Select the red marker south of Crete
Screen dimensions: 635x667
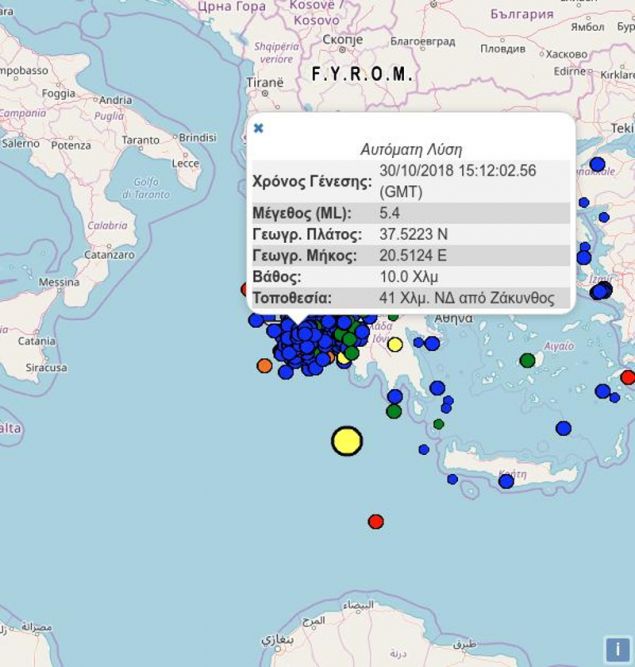(x=376, y=521)
